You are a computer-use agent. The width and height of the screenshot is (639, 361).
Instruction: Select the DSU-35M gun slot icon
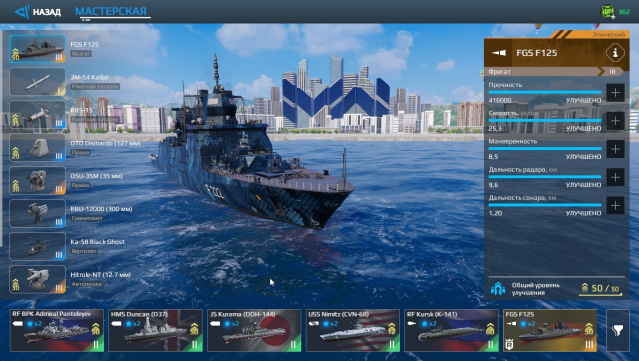click(37, 180)
